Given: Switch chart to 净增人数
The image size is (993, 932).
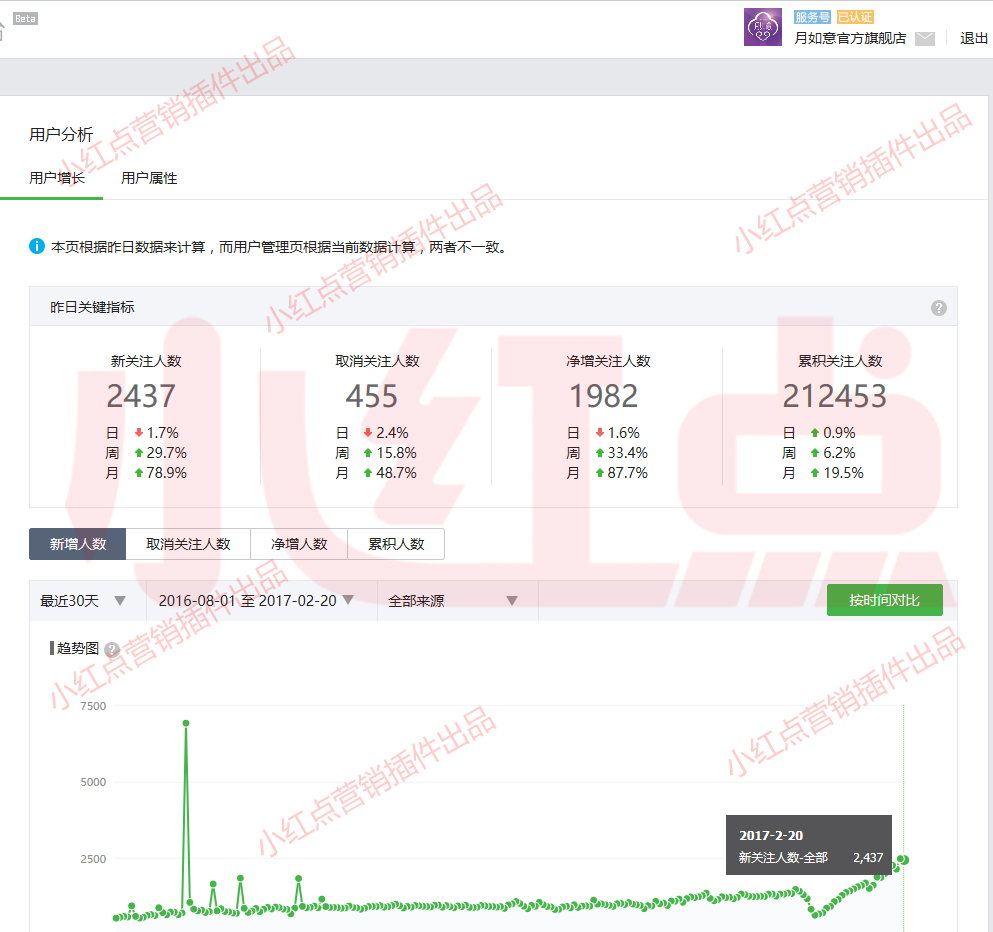Looking at the screenshot, I should point(299,544).
